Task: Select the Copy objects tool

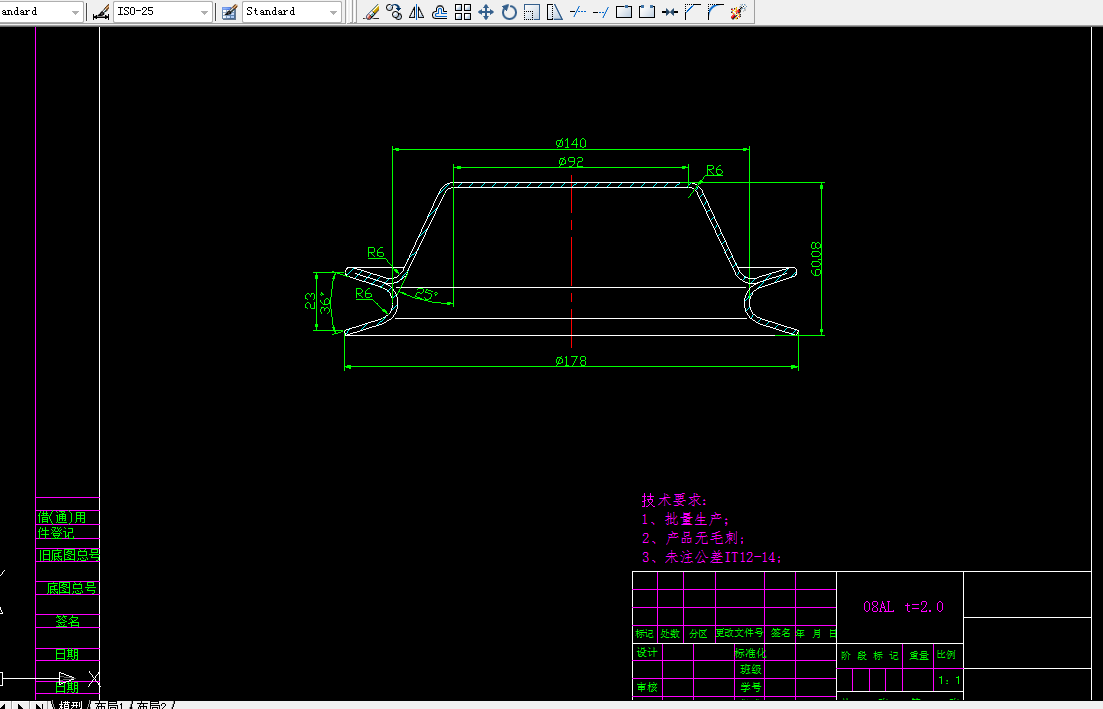Action: pyautogui.click(x=394, y=12)
